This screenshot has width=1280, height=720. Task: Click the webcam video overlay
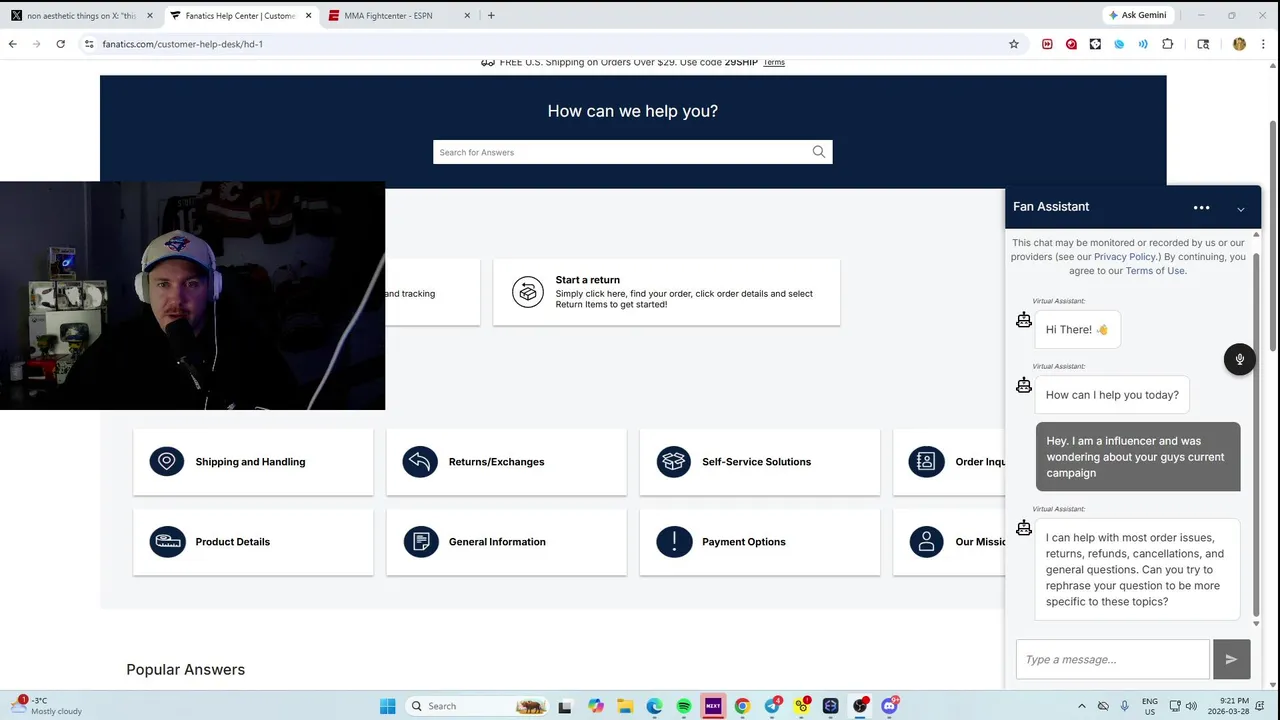[x=192, y=296]
